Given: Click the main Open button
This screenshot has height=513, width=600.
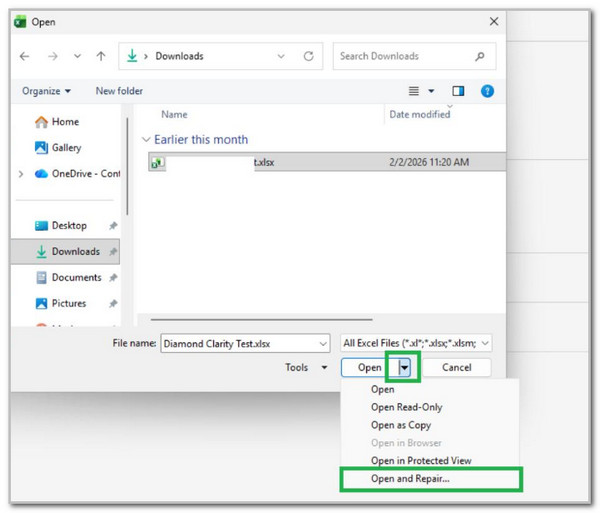Looking at the screenshot, I should [370, 368].
